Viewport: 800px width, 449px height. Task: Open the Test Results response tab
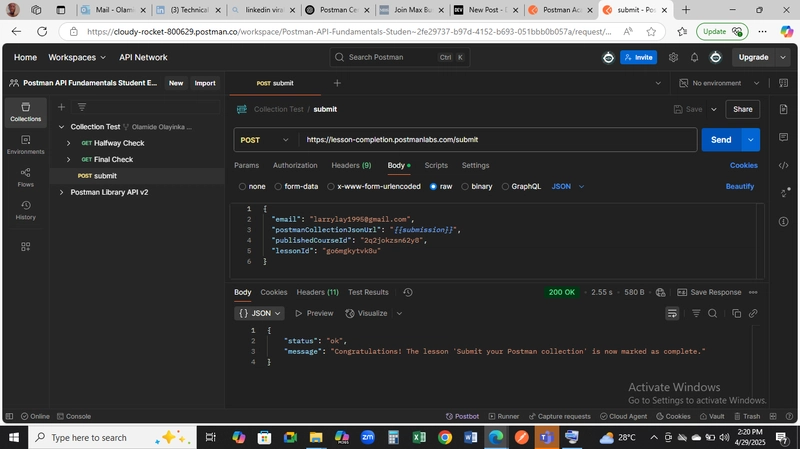368,292
